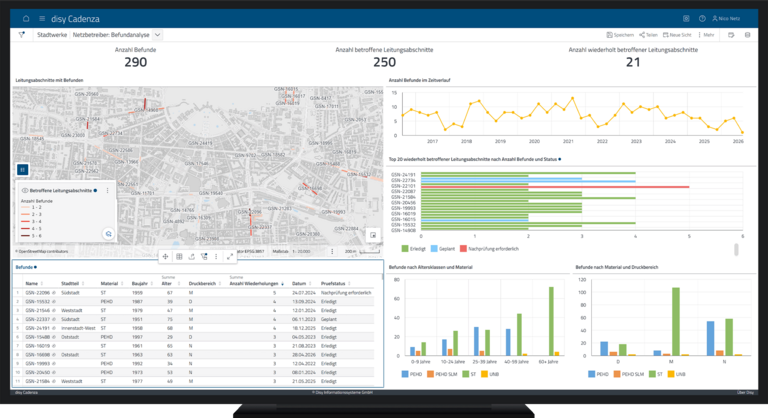Toggle ST in Altersklassen chart legend
The image size is (768, 418).
click(469, 374)
